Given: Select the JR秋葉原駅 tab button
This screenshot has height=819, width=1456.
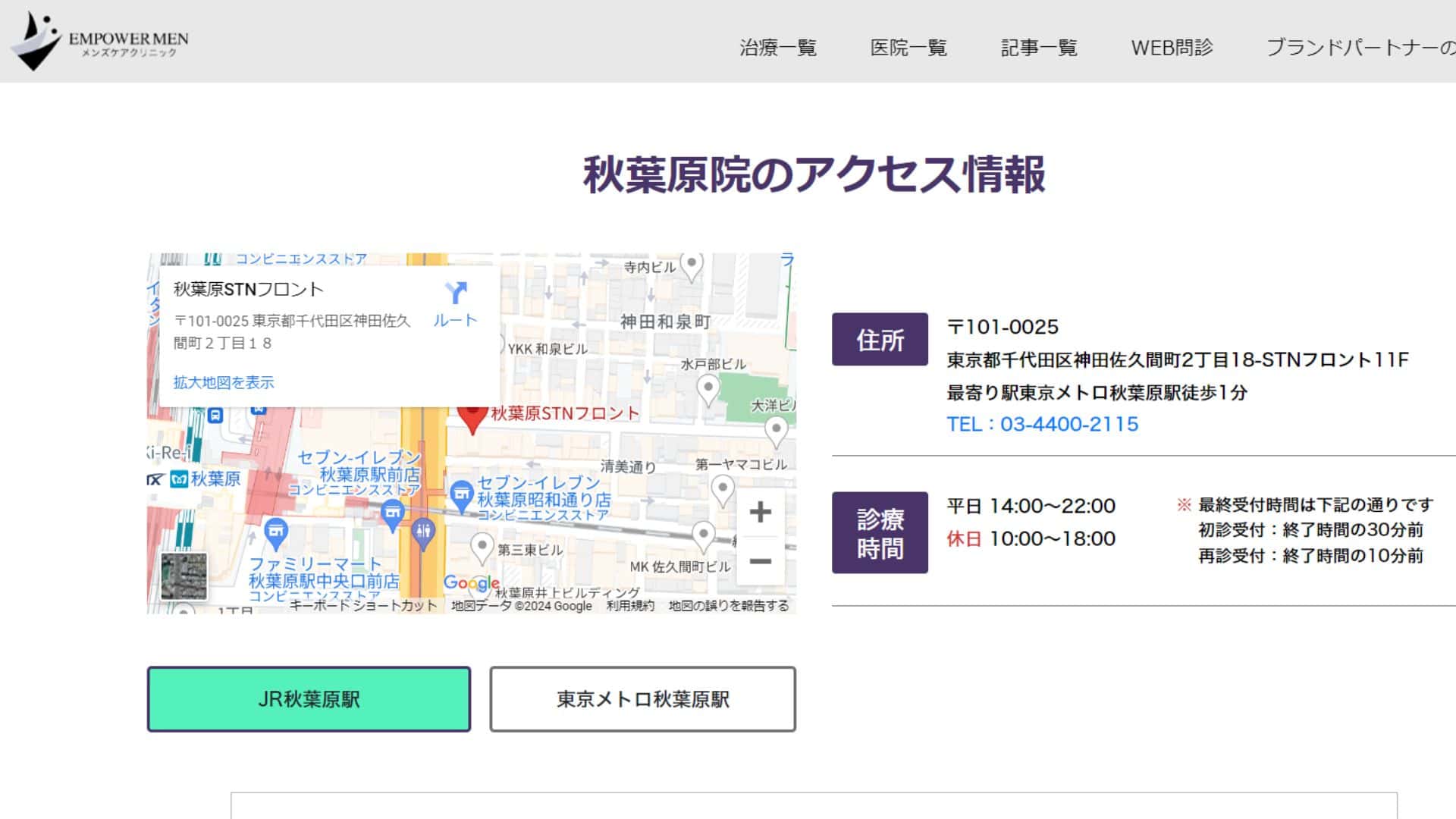Looking at the screenshot, I should tap(309, 699).
